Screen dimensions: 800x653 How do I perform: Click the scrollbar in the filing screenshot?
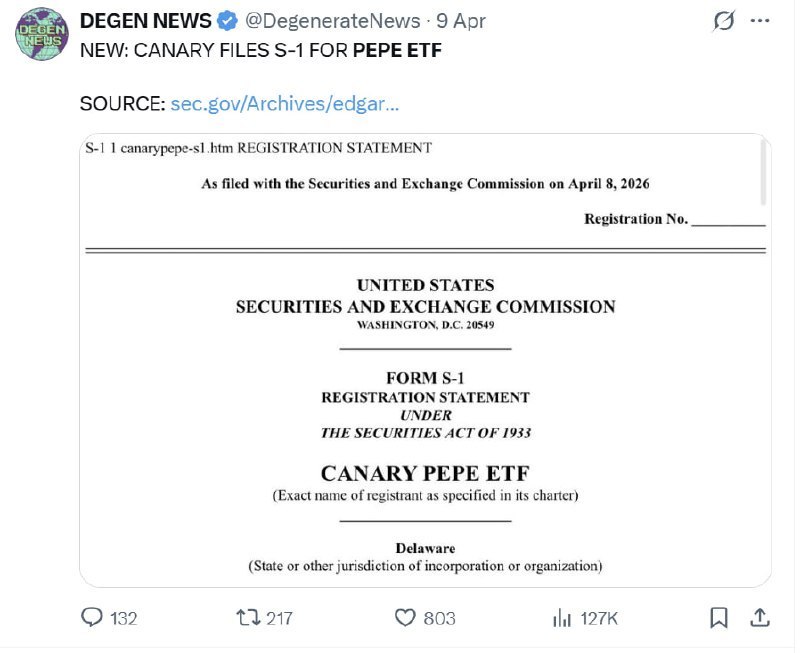[764, 170]
